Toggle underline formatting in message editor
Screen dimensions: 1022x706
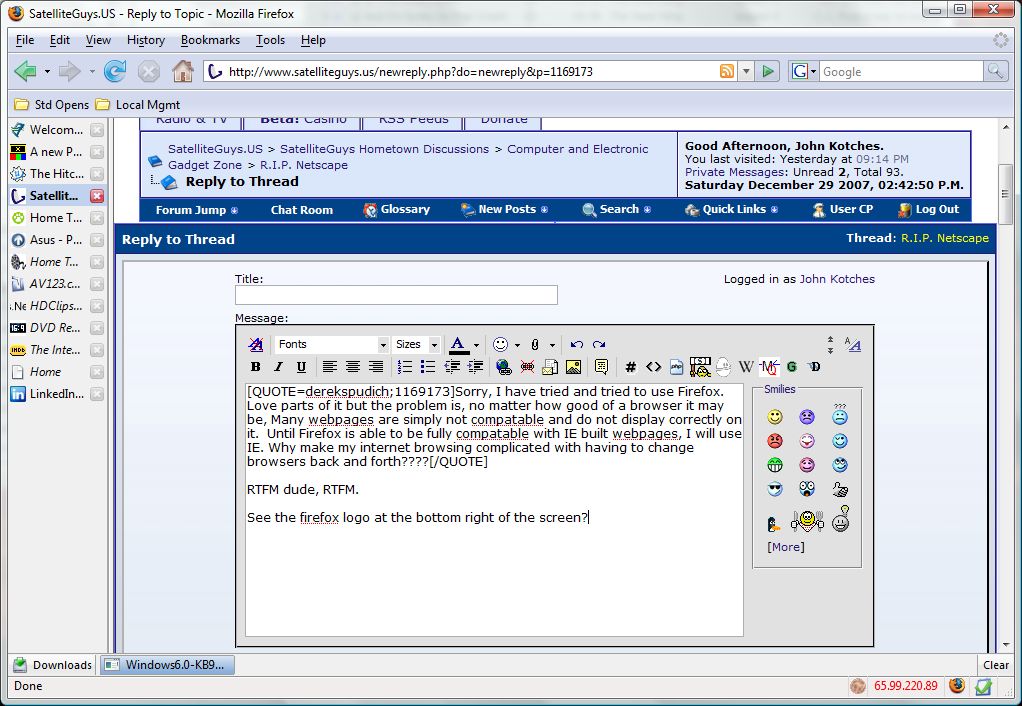click(x=301, y=367)
